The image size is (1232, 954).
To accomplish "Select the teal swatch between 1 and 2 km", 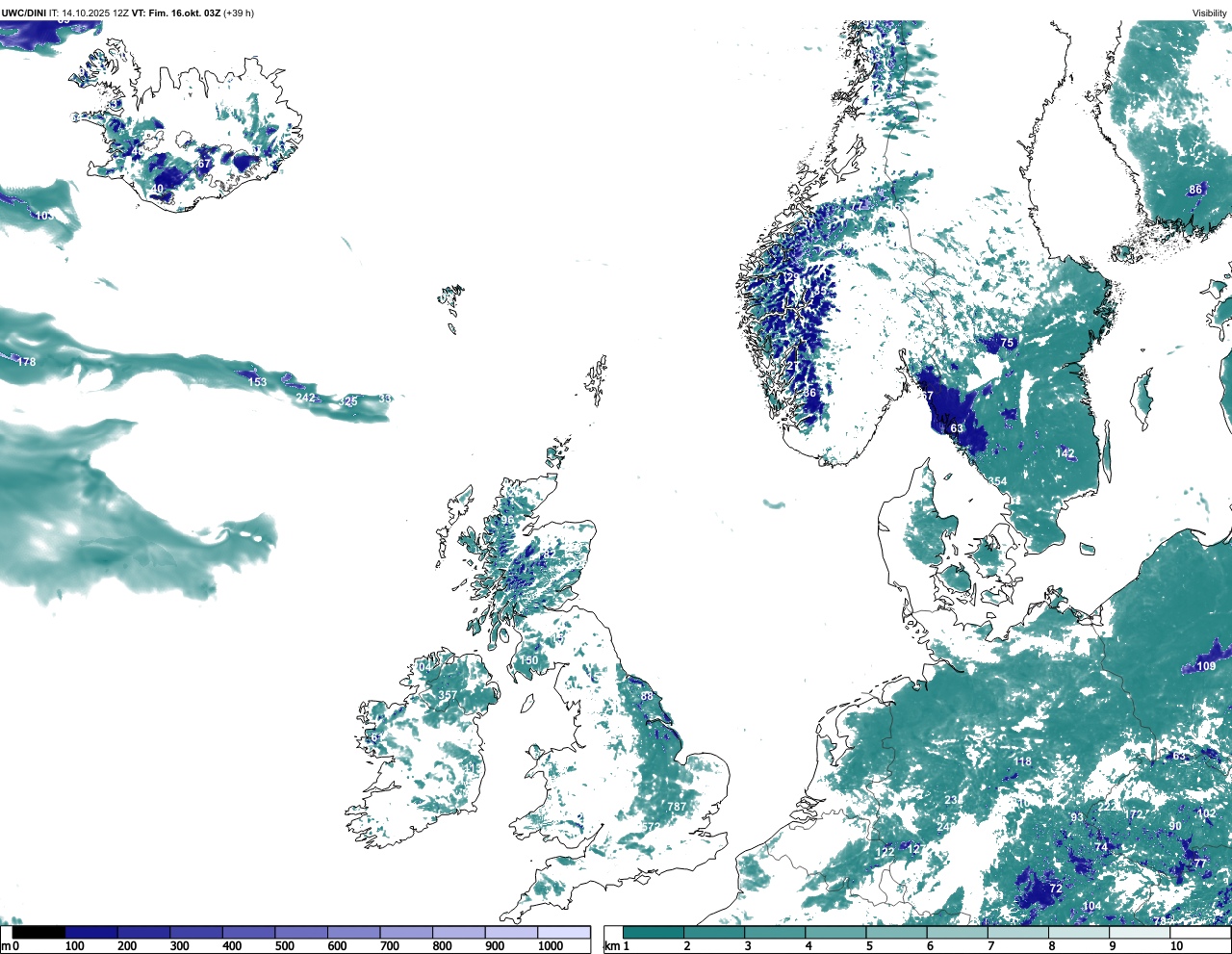I will tap(654, 932).
